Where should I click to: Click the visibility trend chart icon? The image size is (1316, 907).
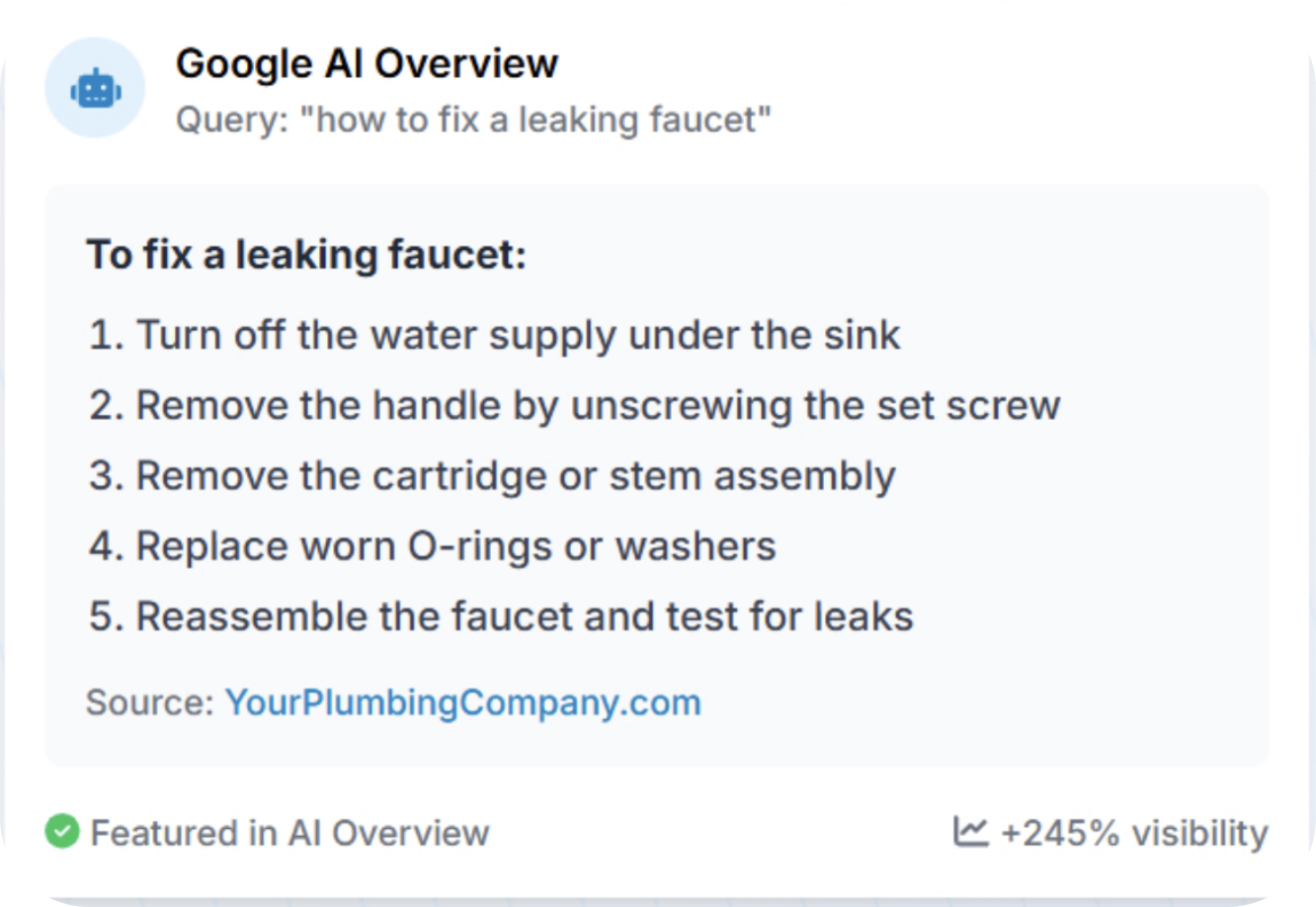[x=970, y=831]
